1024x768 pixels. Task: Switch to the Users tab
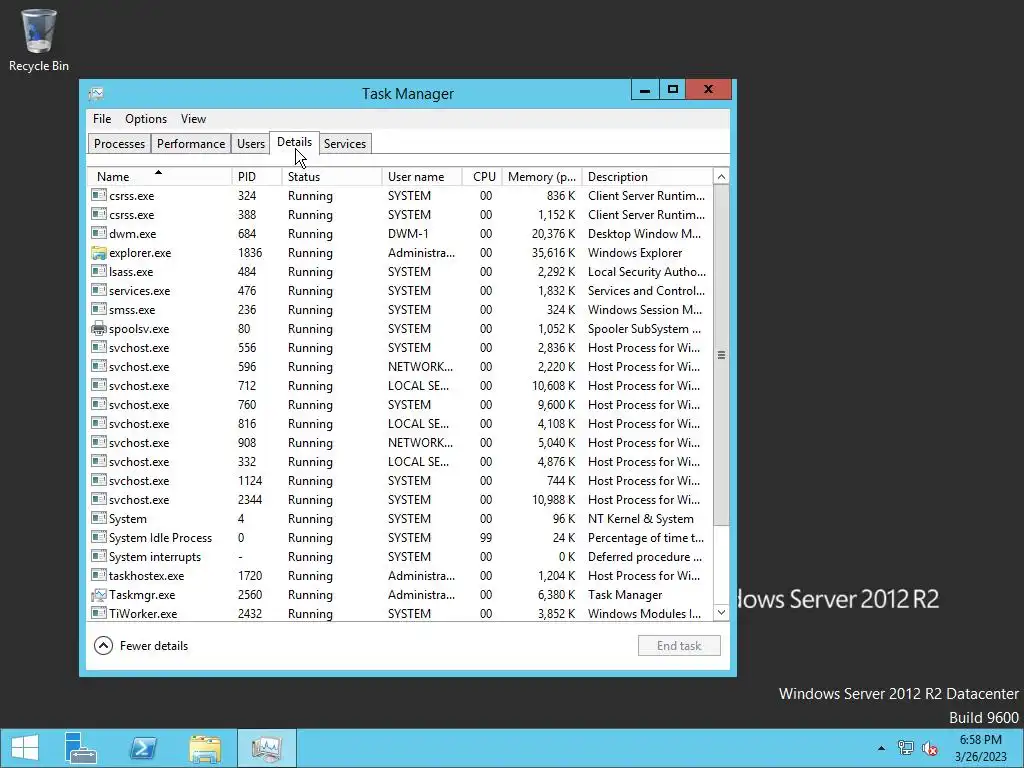(251, 144)
